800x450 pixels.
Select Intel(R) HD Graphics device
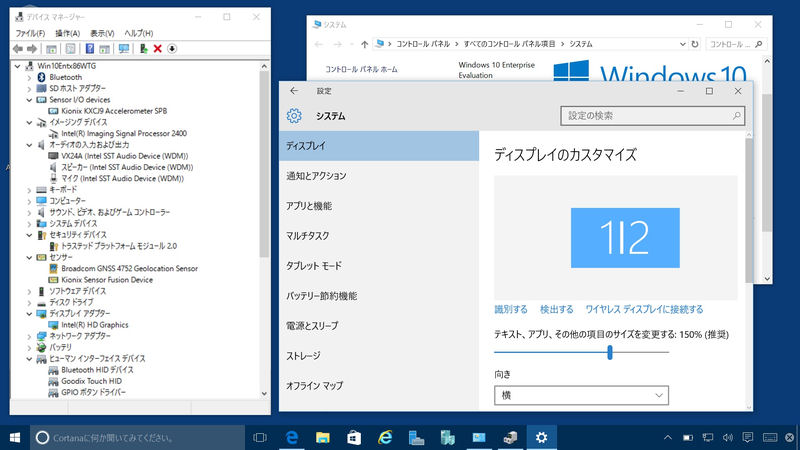click(x=95, y=324)
